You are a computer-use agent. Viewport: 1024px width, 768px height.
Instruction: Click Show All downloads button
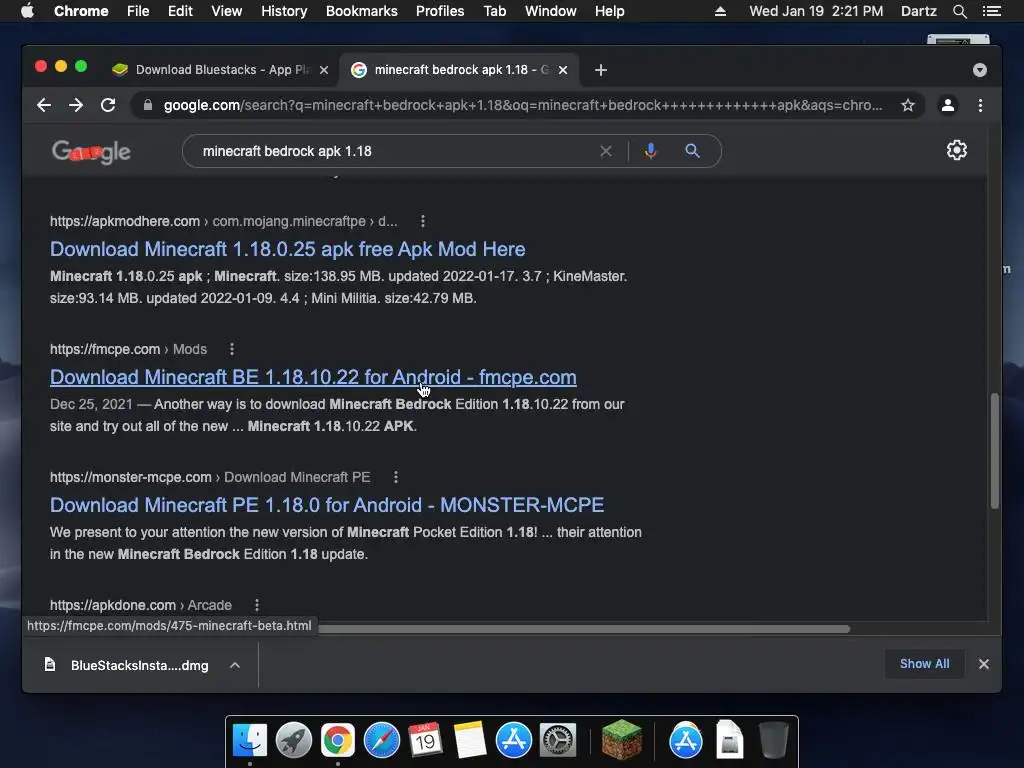coord(924,664)
